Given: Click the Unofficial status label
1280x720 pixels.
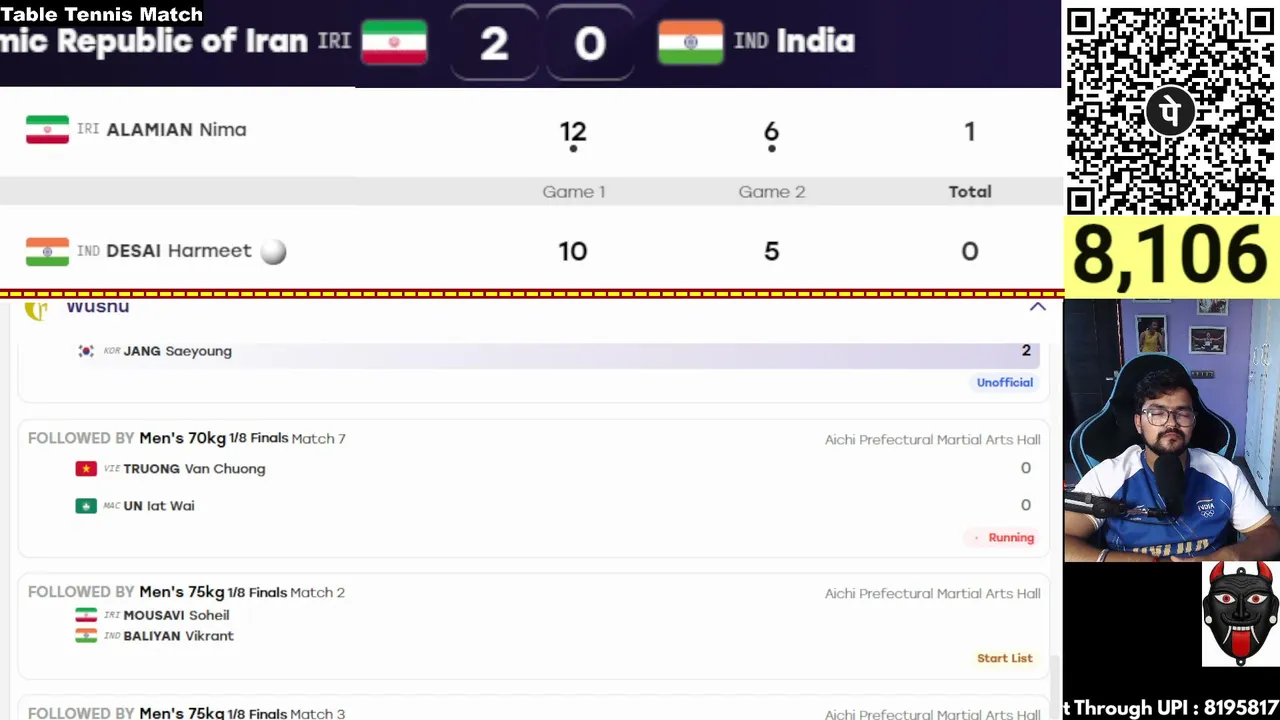Looking at the screenshot, I should 1004,383.
